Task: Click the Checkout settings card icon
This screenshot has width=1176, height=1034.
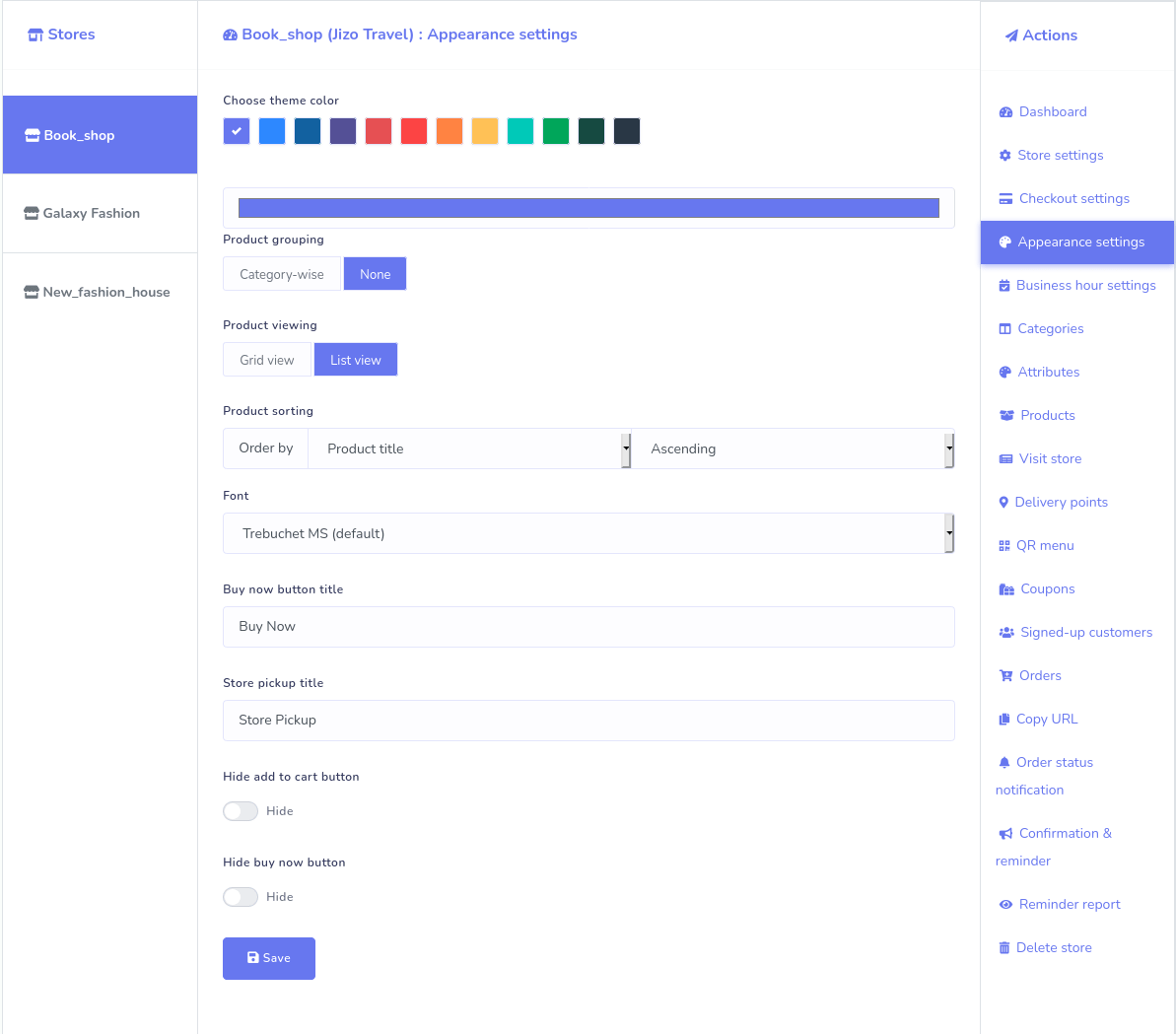Action: coord(1005,199)
